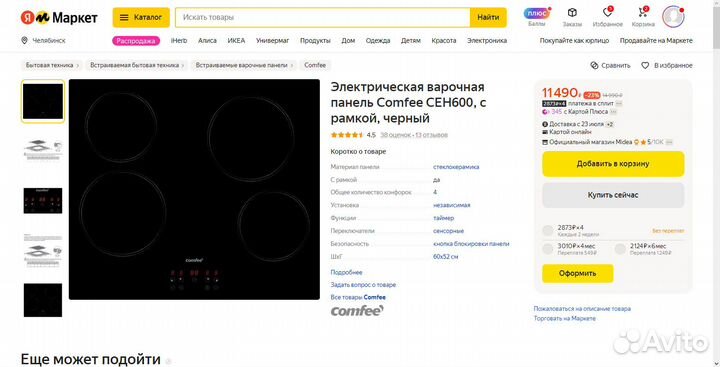720x367 pixels.
Task: Click таймер functions value link
Action: point(444,218)
